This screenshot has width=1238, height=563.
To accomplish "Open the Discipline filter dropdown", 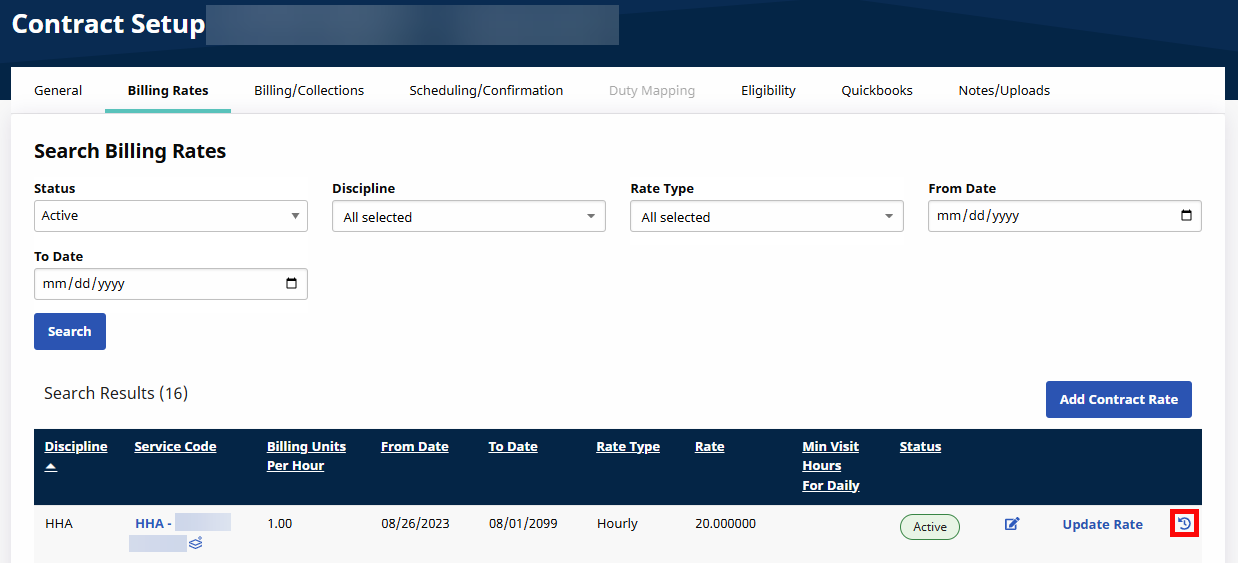I will coord(468,217).
